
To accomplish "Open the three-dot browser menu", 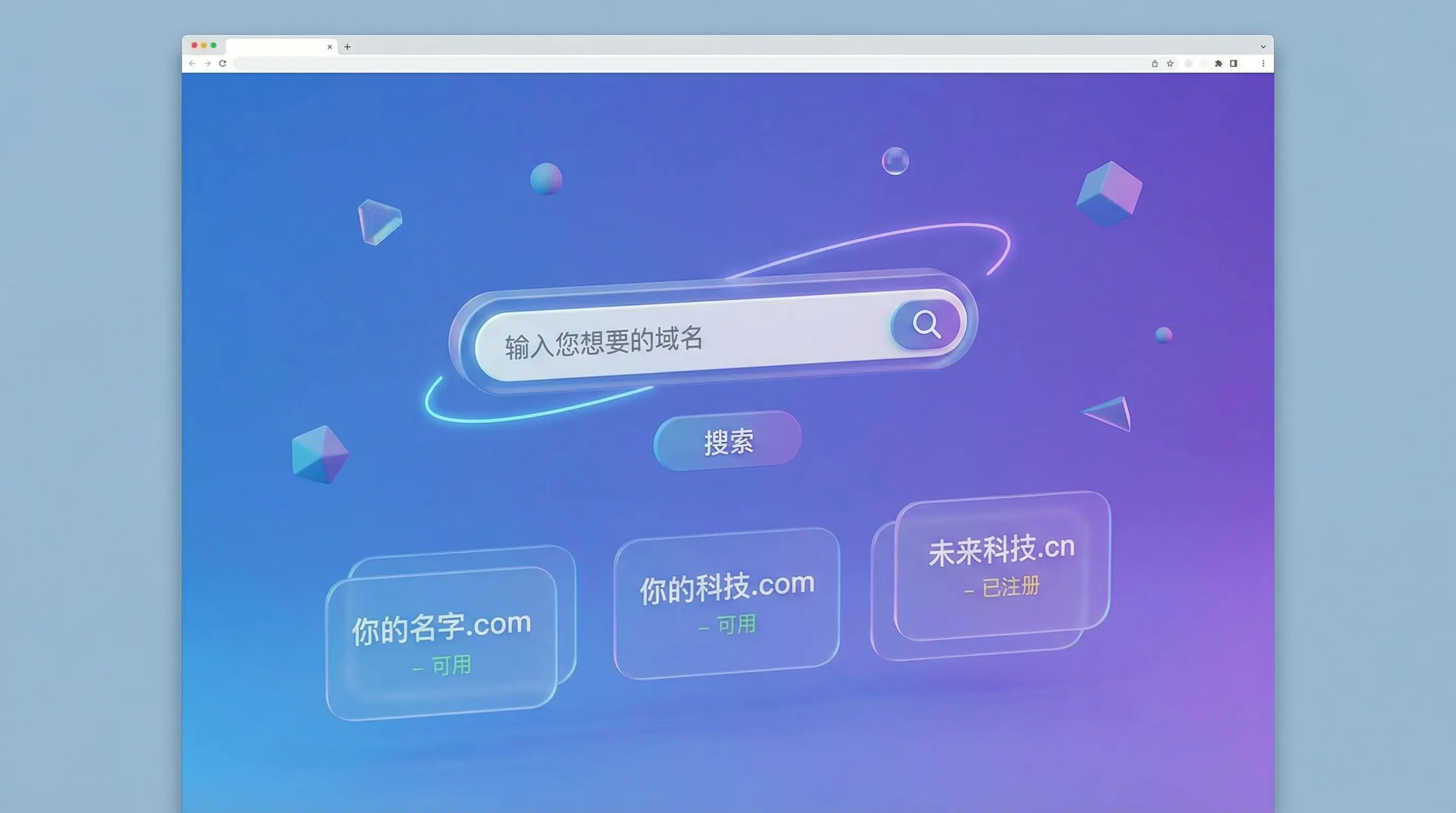I will (1263, 64).
